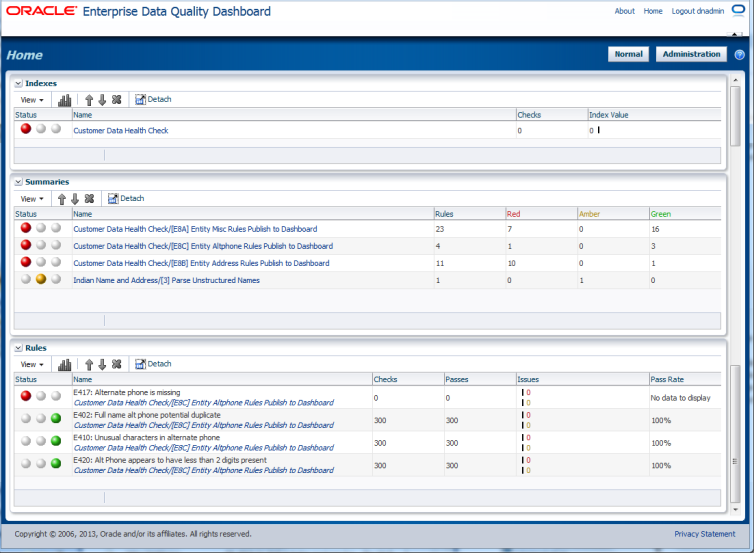Collapse the Indexes panel
This screenshot has height=553, width=754.
coord(18,84)
